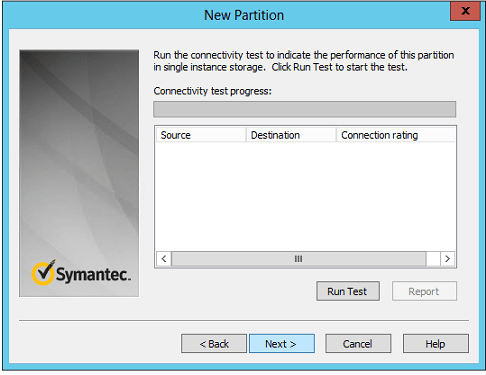Click the Connection rating column header
Image resolution: width=486 pixels, height=375 pixels.
click(x=396, y=135)
